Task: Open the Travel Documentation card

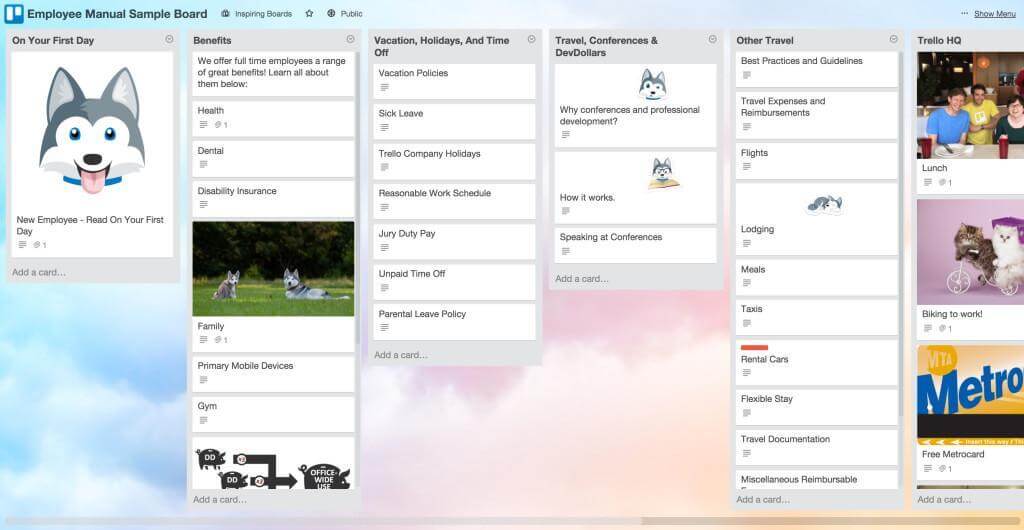Action: [816, 447]
